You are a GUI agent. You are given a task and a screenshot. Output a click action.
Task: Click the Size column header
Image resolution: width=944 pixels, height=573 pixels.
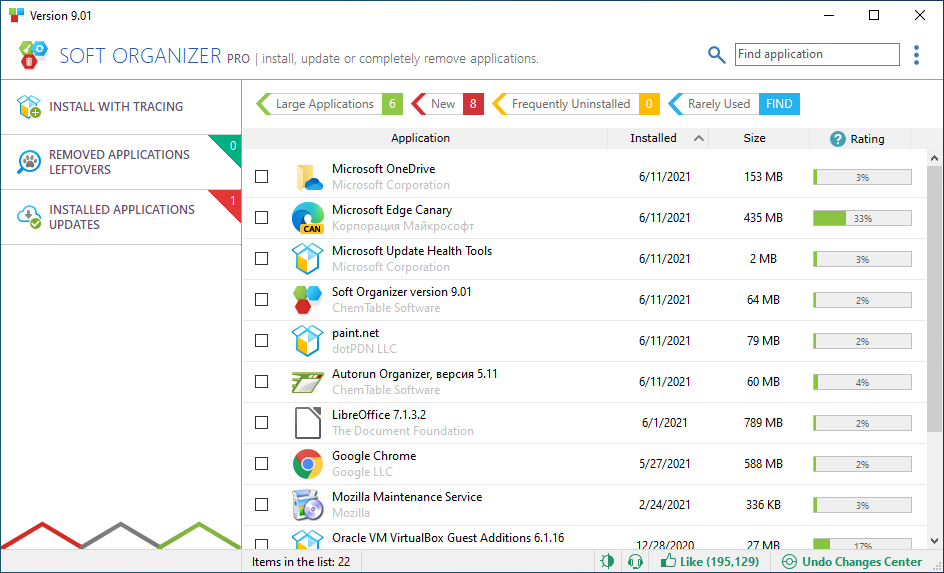tap(754, 138)
